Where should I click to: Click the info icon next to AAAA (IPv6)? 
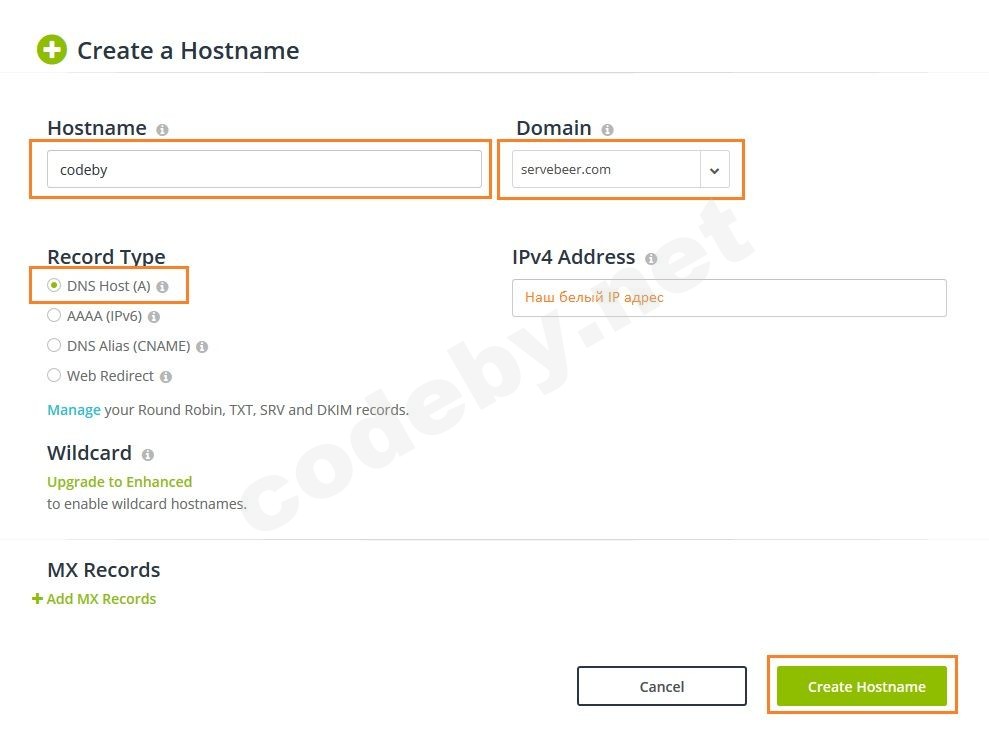[x=153, y=317]
